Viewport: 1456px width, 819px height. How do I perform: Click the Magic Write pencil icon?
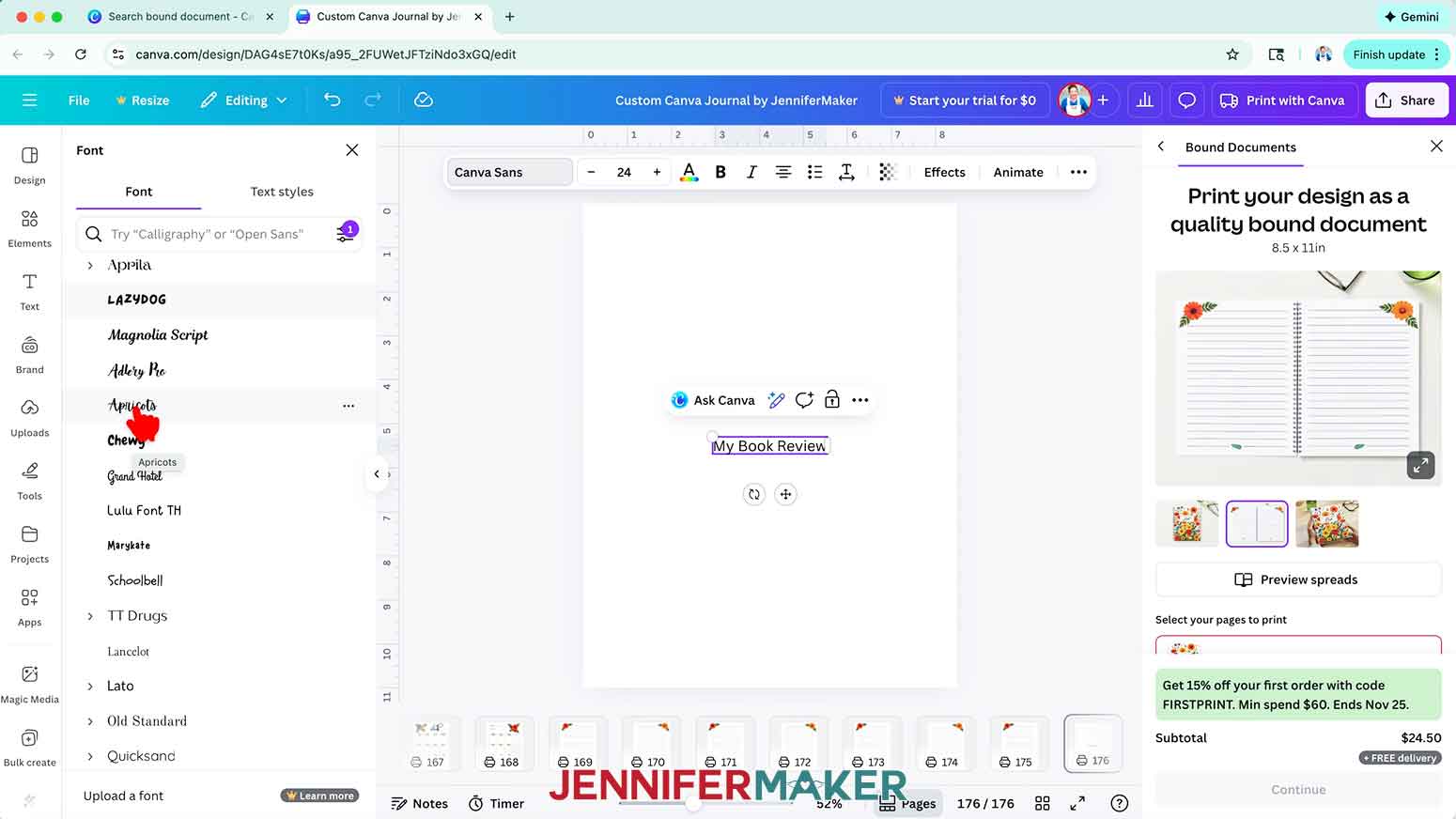[776, 400]
